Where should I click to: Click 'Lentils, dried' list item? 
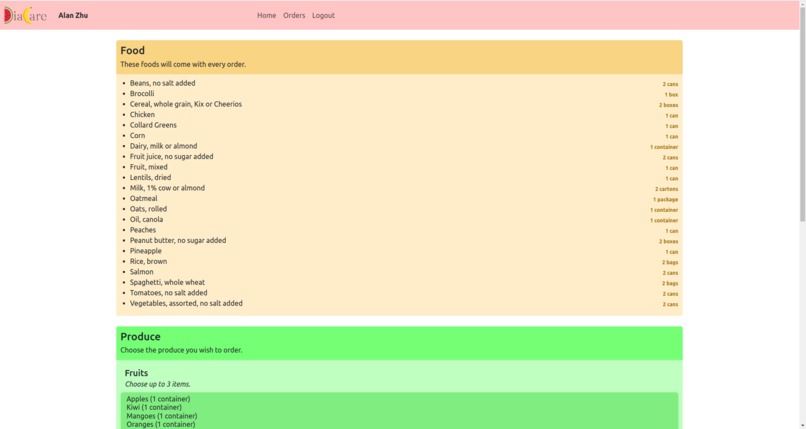pyautogui.click(x=151, y=178)
